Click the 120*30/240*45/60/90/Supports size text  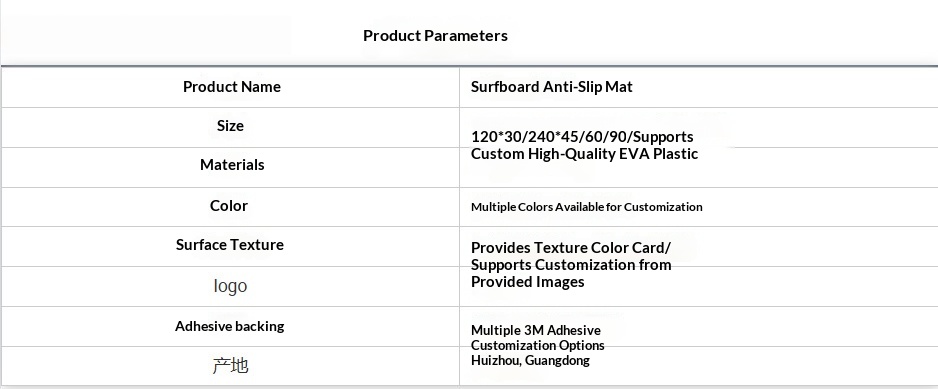[x=582, y=136]
